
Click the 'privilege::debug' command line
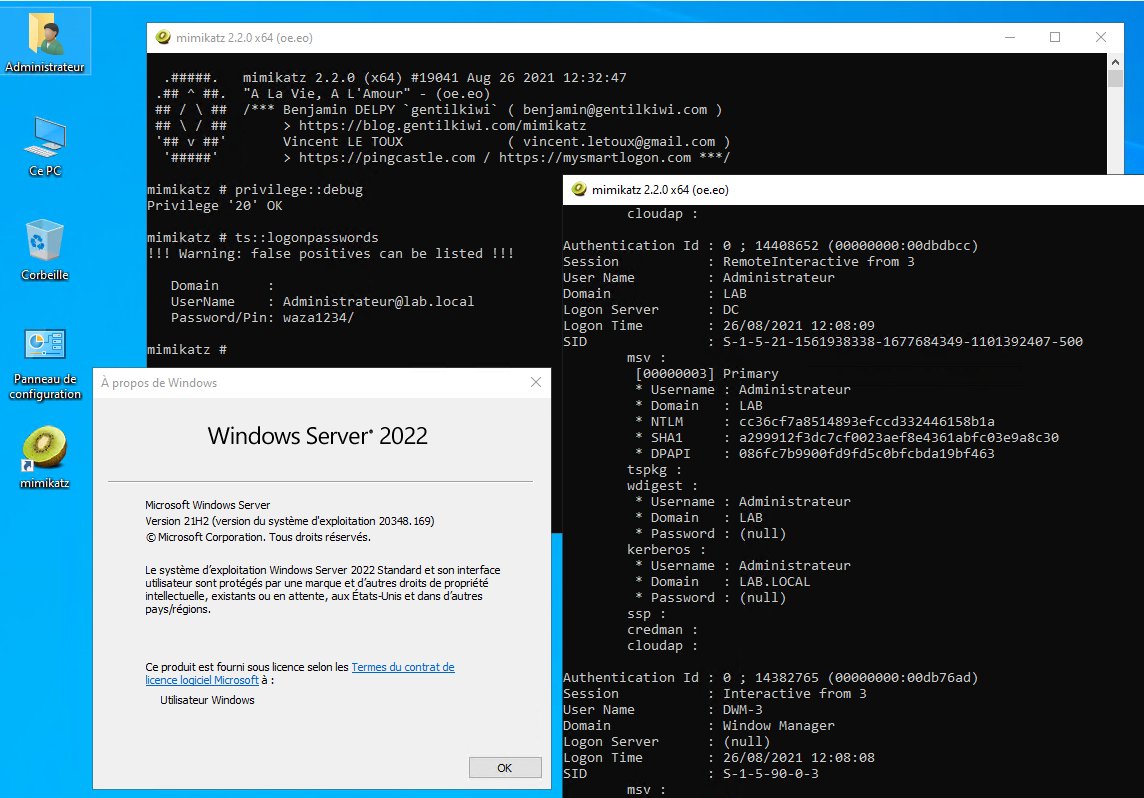pyautogui.click(x=255, y=190)
